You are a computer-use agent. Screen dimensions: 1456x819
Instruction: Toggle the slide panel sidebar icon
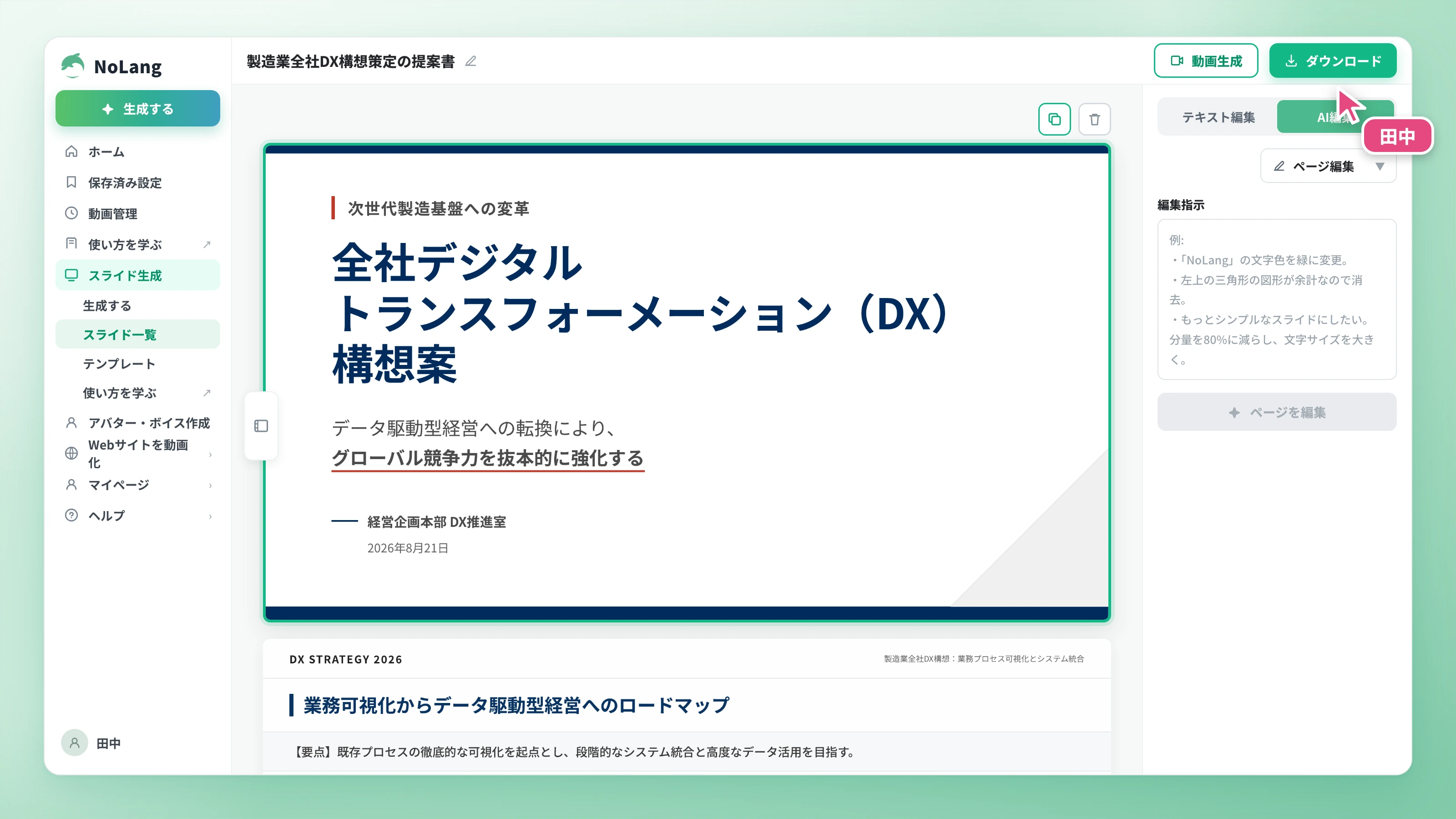261,425
